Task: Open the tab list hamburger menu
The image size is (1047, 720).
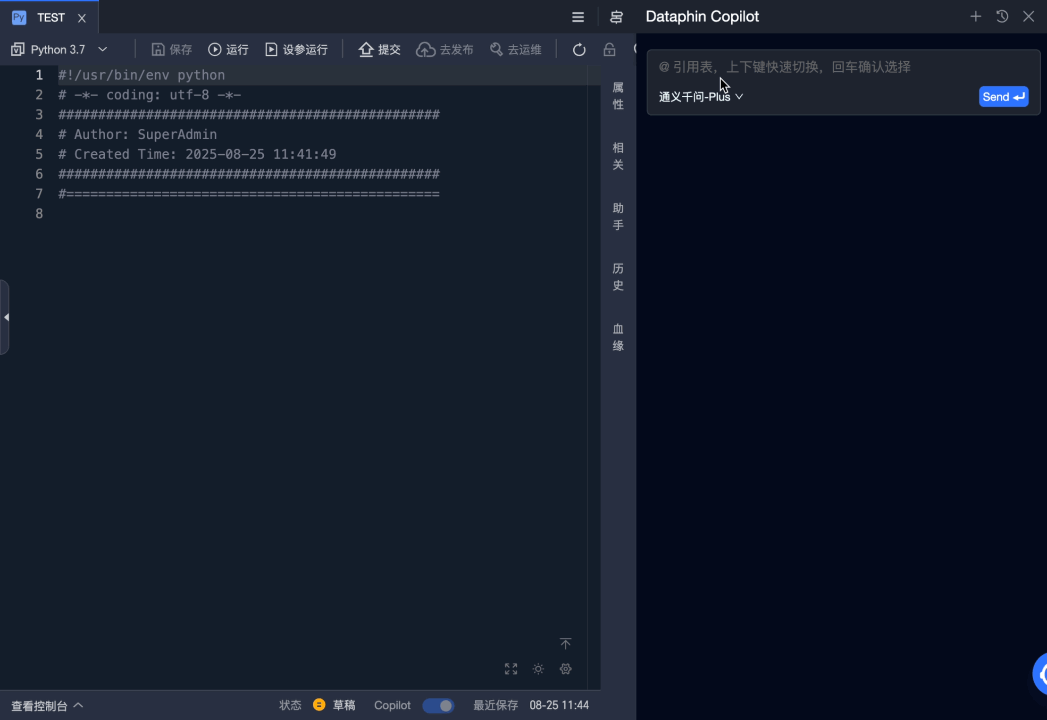Action: pos(578,17)
